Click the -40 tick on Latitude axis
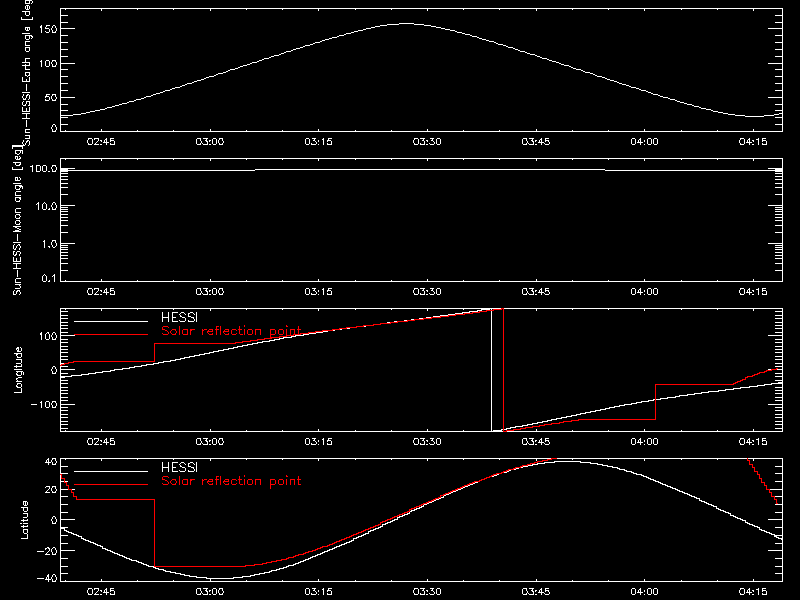This screenshot has width=800, height=600. click(46, 579)
